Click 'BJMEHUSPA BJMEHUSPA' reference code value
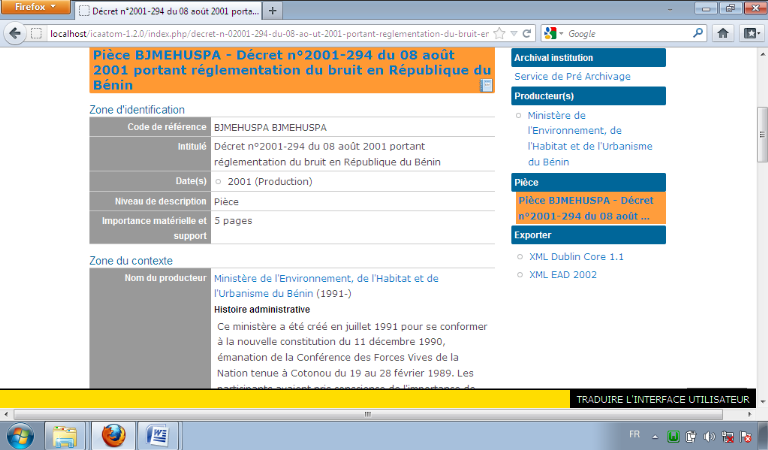The width and height of the screenshot is (768, 450). [270, 127]
